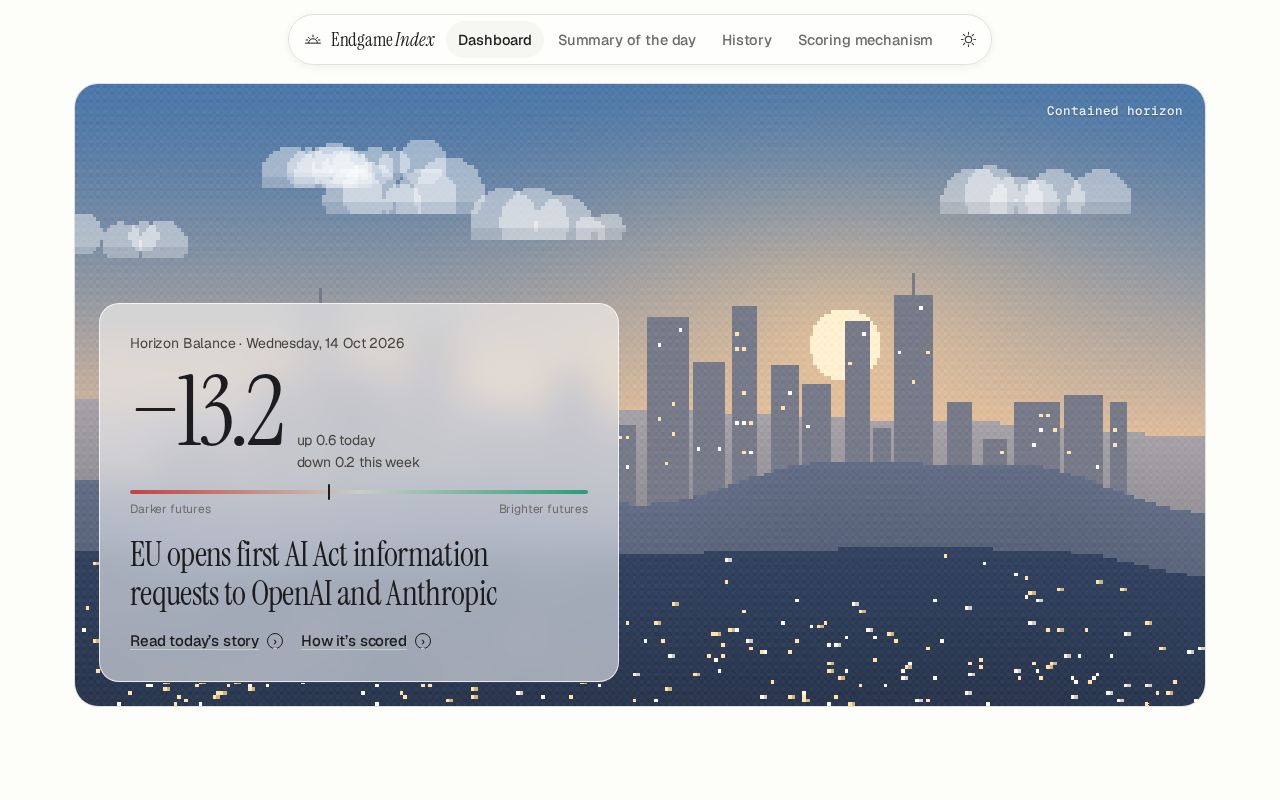Click the arrow icon beside How it's scored
1280x800 pixels.
[423, 641]
